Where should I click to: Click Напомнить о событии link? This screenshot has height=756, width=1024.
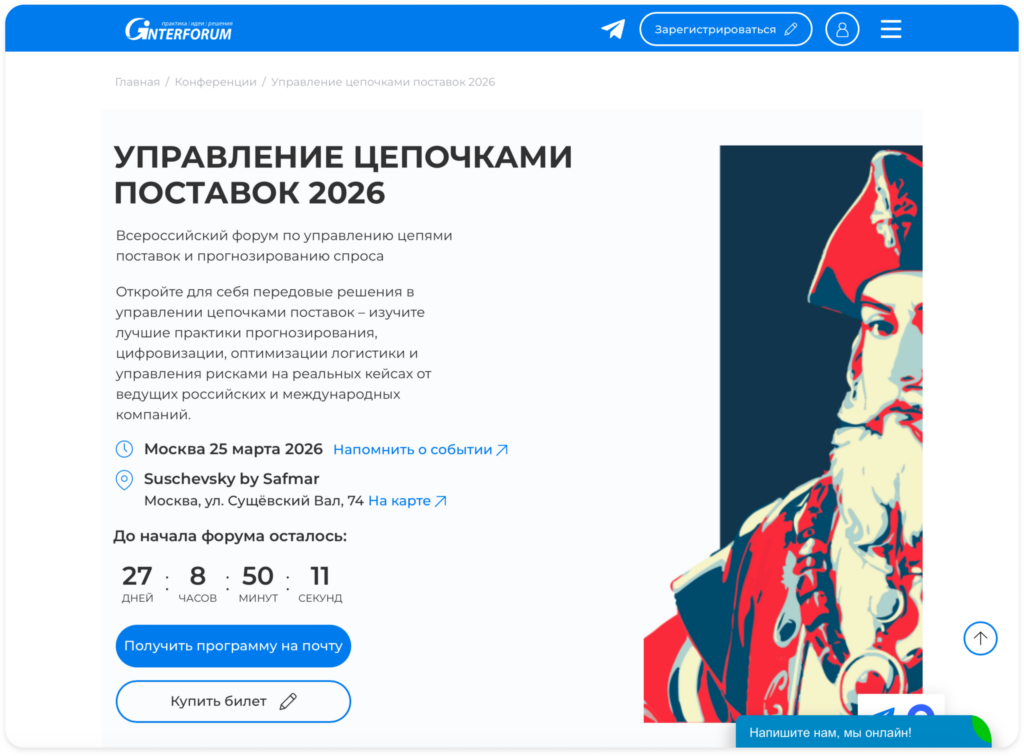[x=421, y=450]
